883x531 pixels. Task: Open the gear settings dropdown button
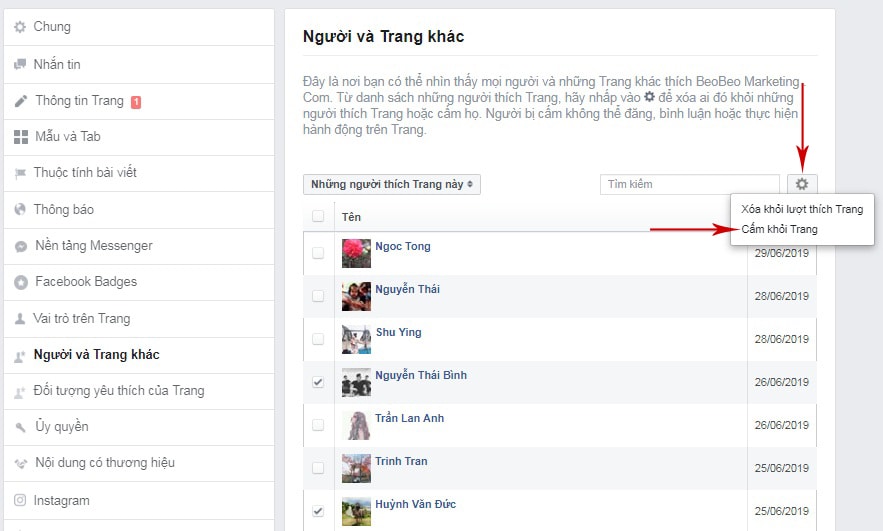(801, 184)
